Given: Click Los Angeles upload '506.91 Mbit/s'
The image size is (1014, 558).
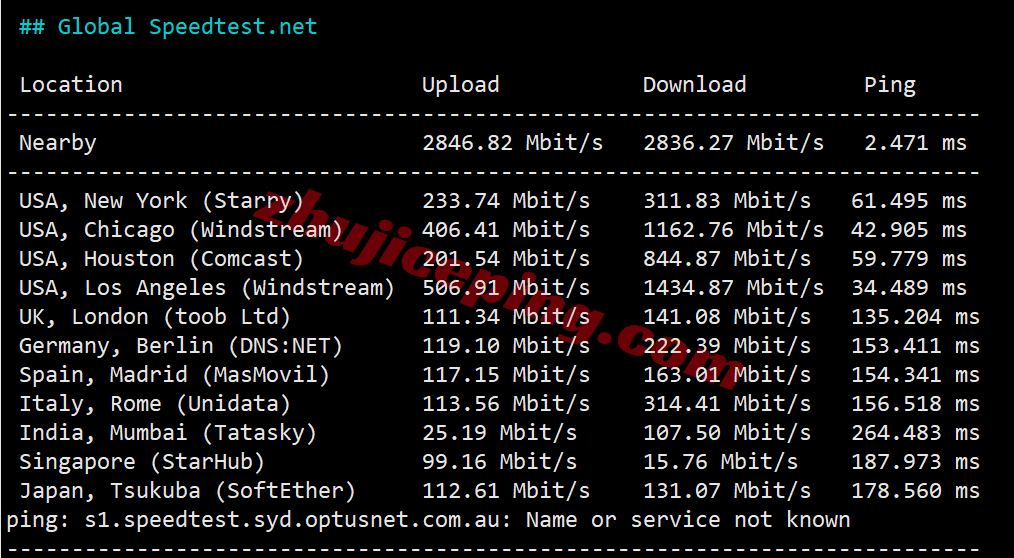Looking at the screenshot, I should [x=506, y=288].
